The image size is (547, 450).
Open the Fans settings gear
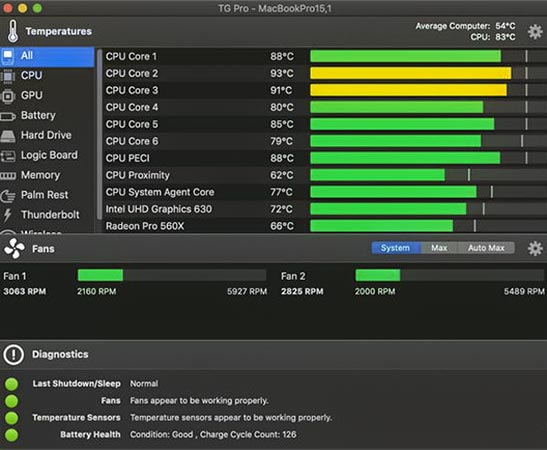coord(535,248)
